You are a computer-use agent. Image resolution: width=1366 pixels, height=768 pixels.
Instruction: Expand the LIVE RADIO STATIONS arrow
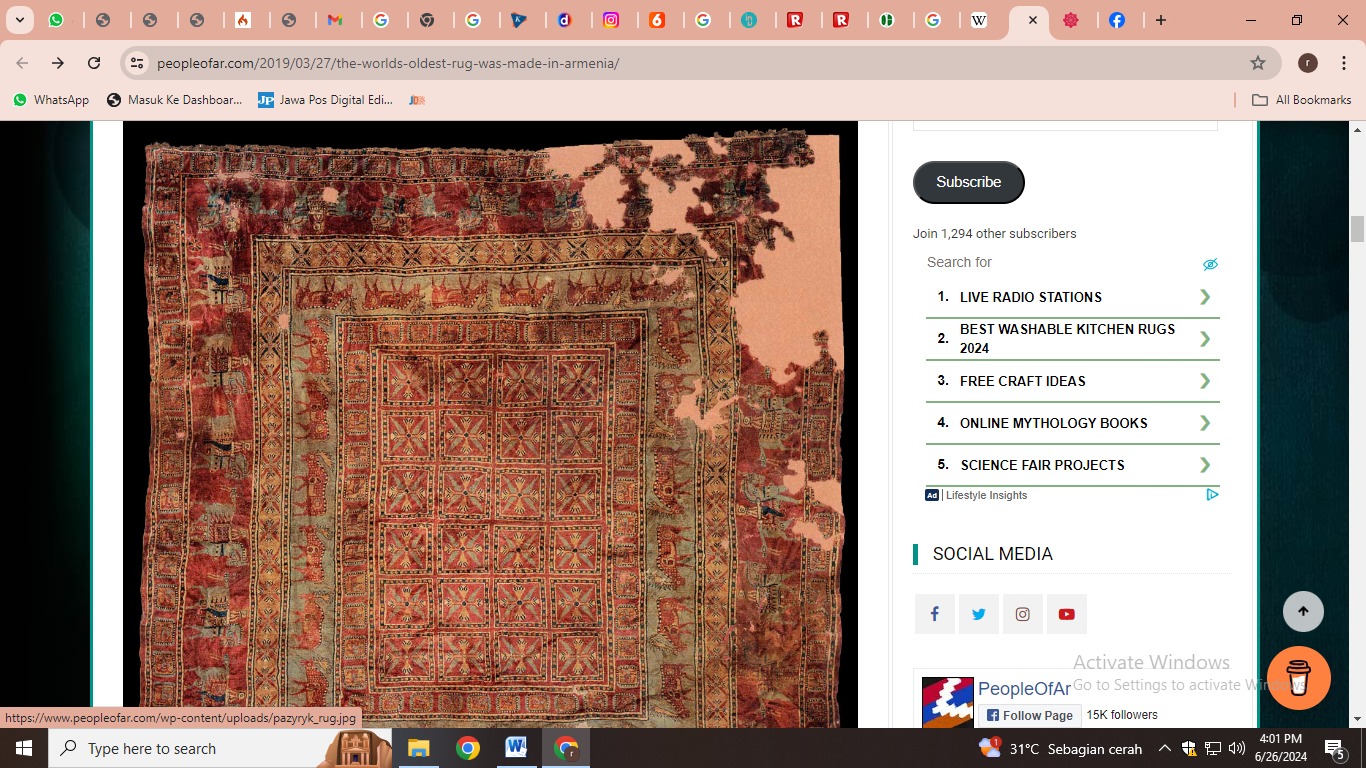(1205, 297)
